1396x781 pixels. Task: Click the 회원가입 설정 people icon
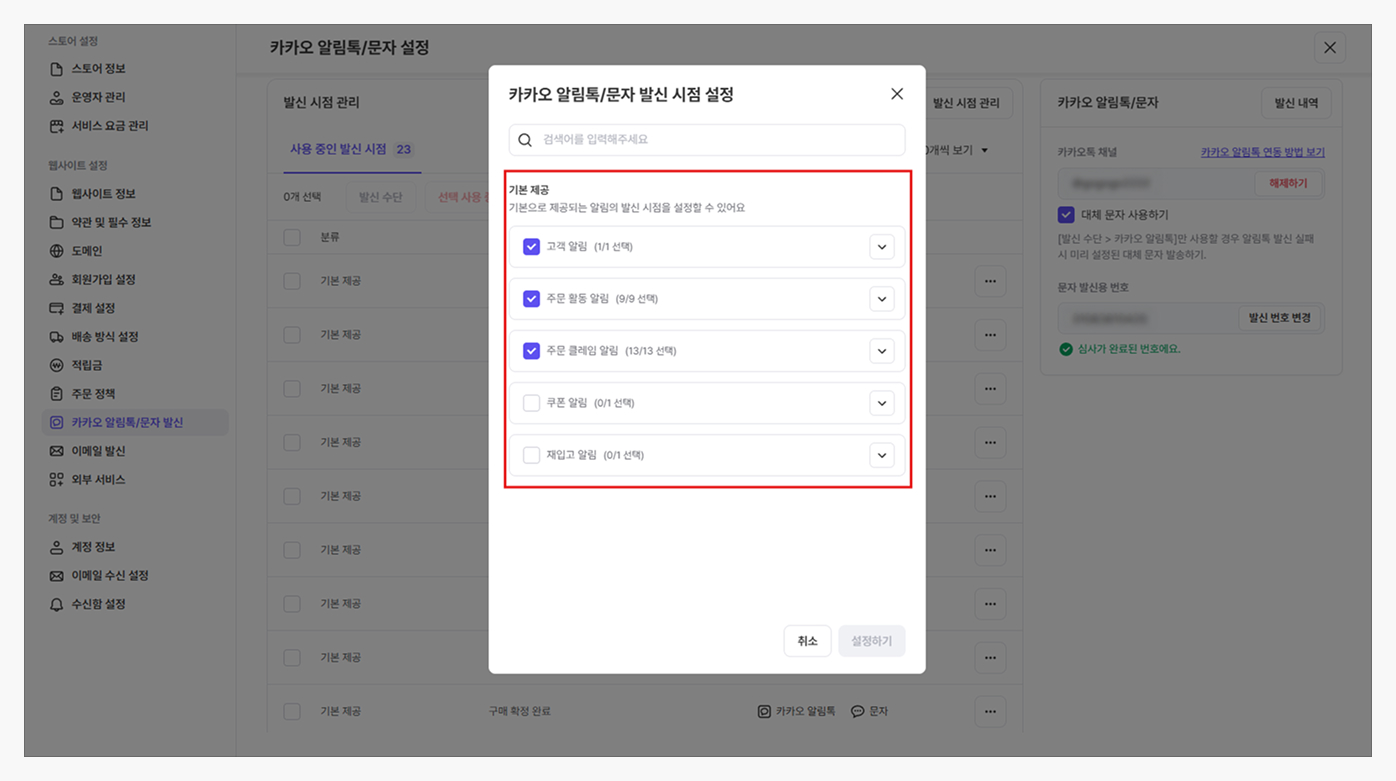[57, 279]
